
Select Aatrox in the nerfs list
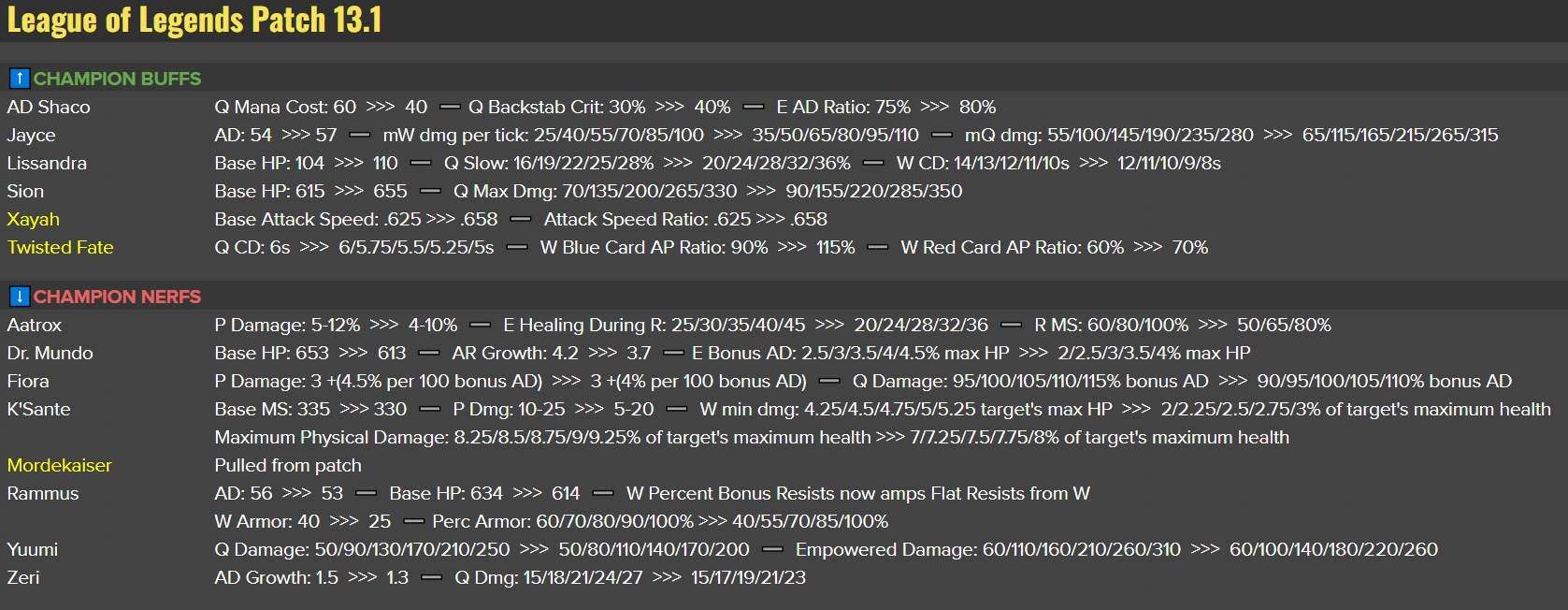34,325
